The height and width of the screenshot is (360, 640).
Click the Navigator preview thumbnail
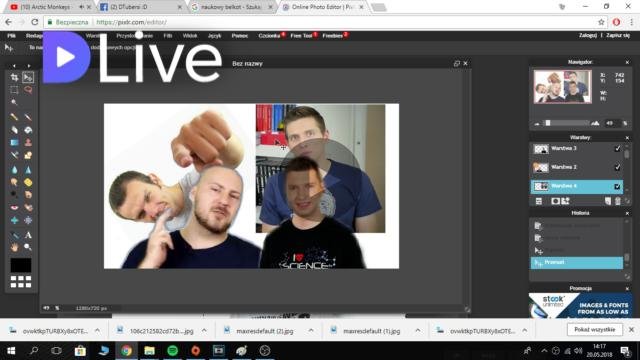click(x=562, y=87)
